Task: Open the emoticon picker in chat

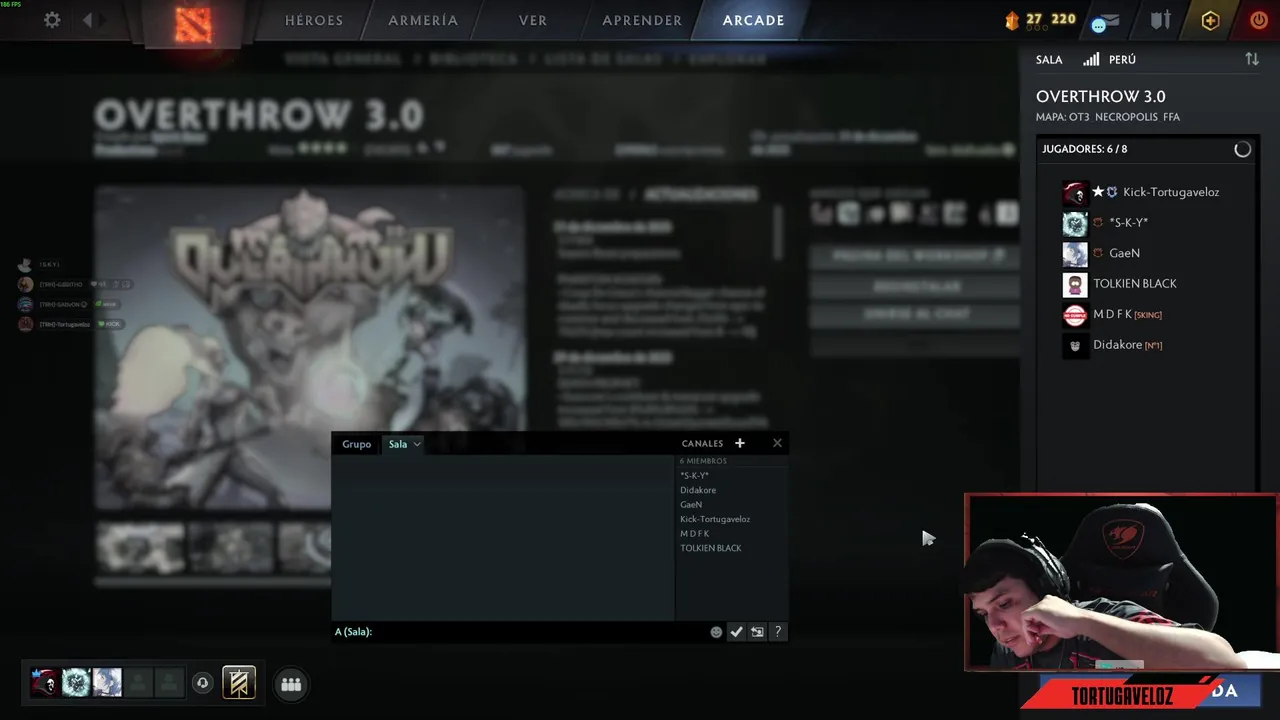Action: (x=716, y=632)
